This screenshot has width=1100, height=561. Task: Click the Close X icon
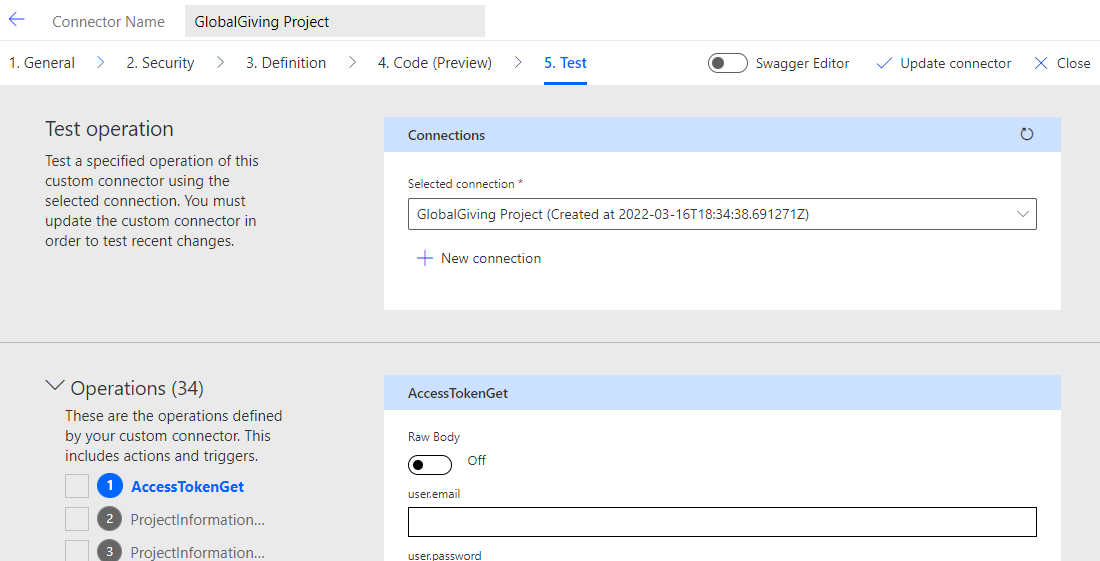1041,63
